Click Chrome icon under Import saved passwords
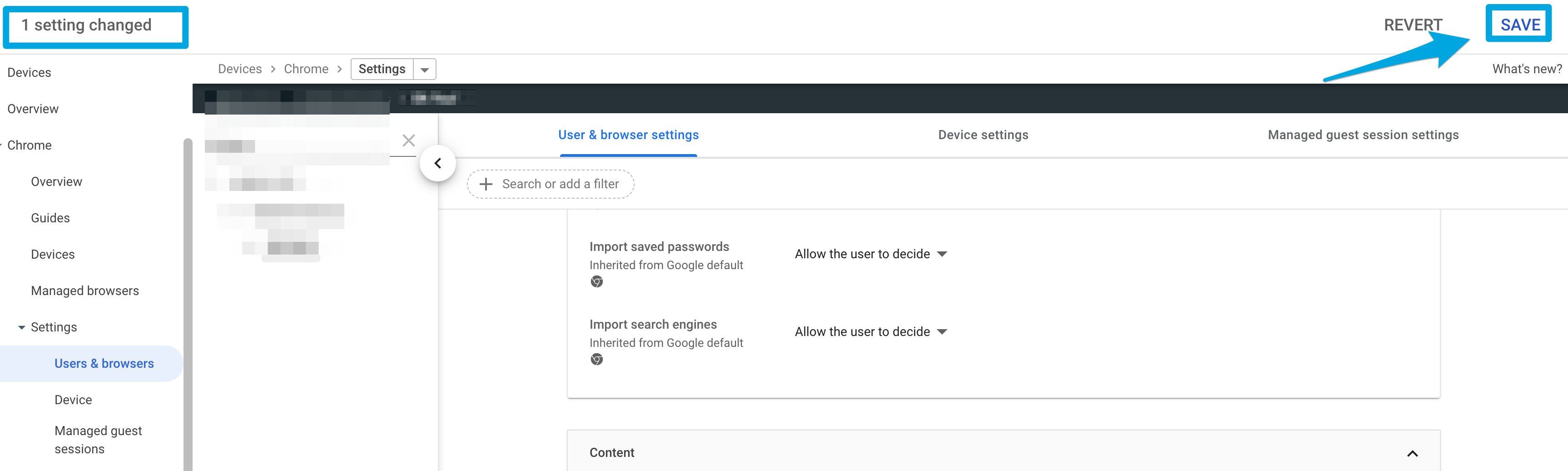The width and height of the screenshot is (1568, 471). [596, 281]
